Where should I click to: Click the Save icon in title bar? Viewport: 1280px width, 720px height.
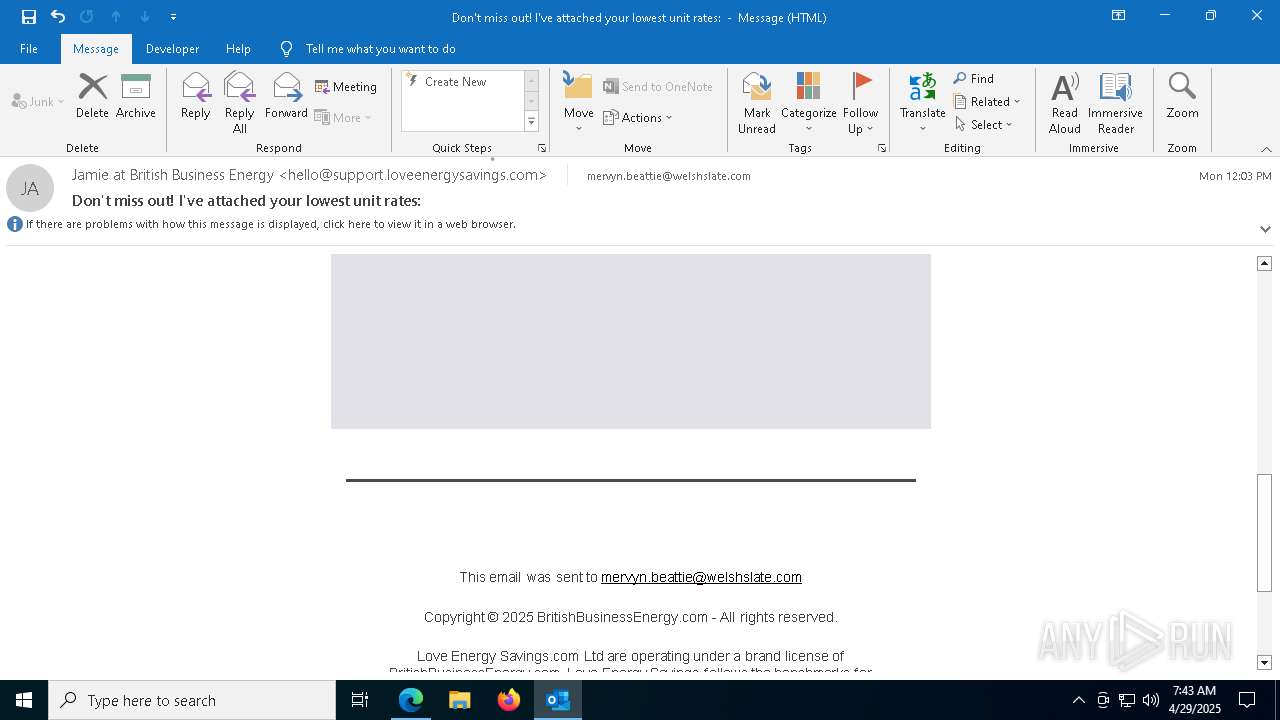(x=29, y=17)
